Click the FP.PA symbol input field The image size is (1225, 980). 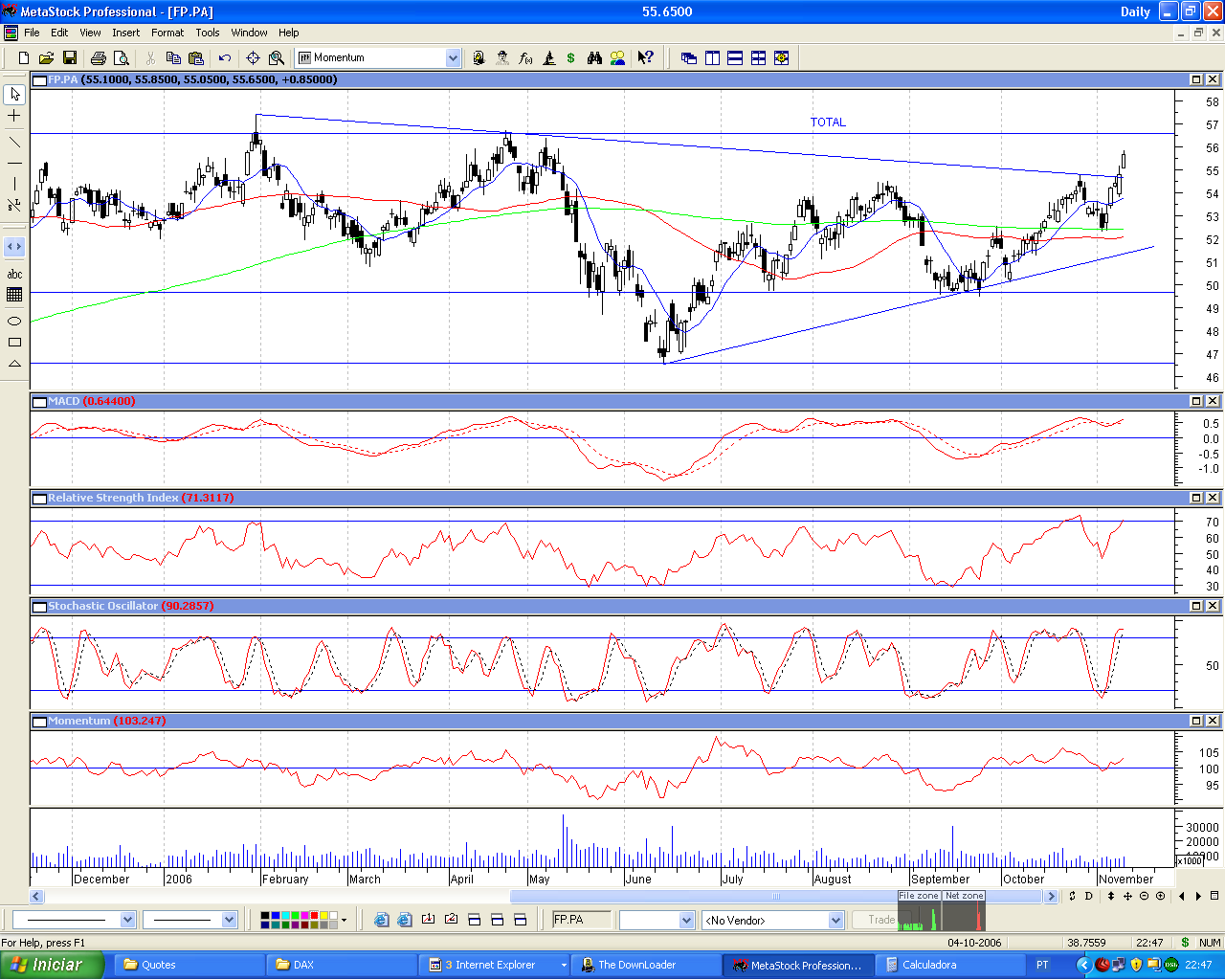pyautogui.click(x=582, y=920)
